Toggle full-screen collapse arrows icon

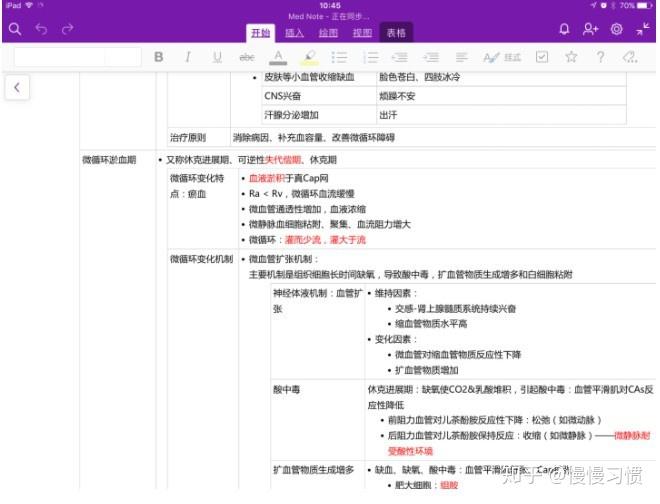click(643, 29)
